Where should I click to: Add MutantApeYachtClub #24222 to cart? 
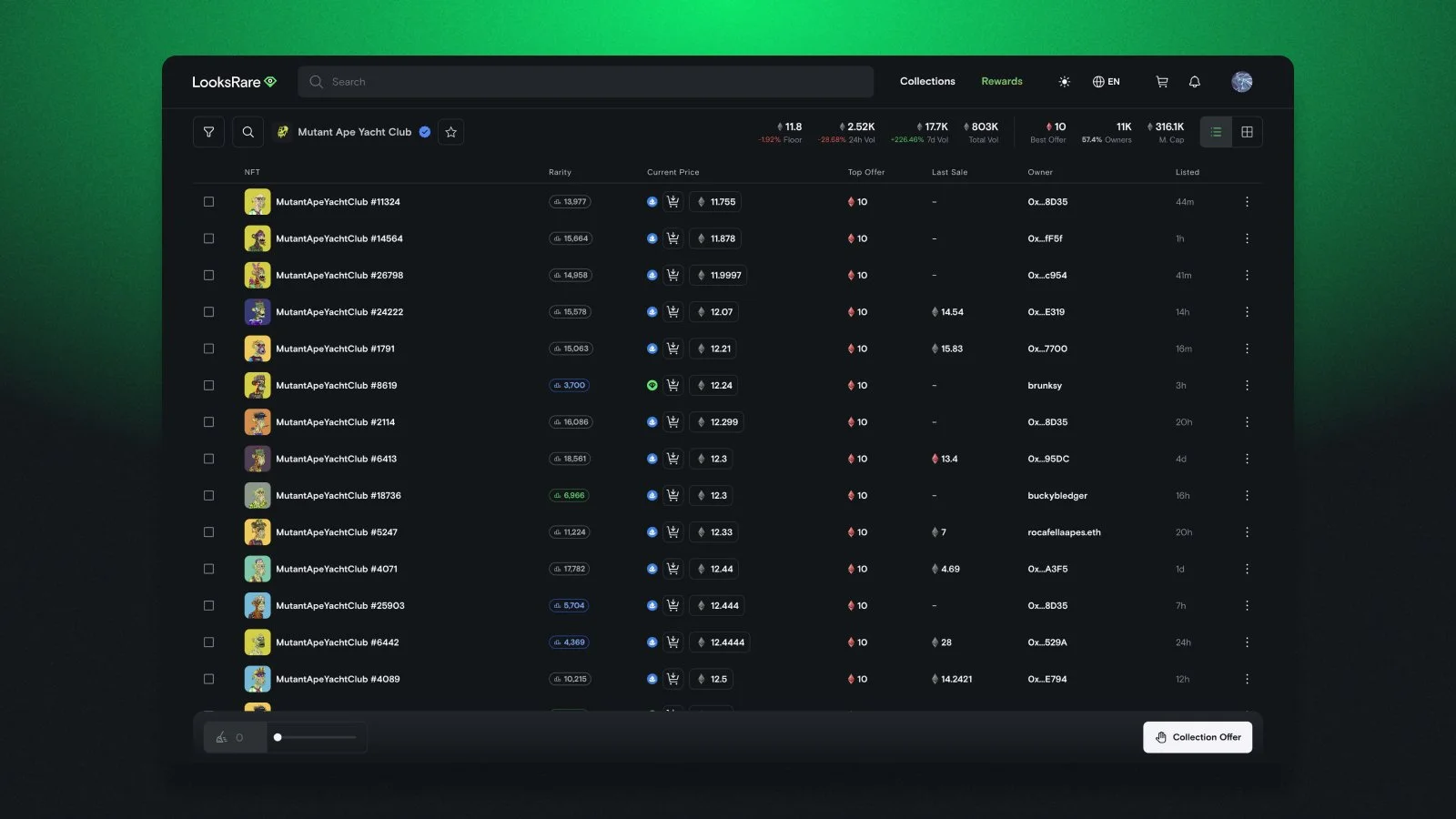click(x=672, y=312)
